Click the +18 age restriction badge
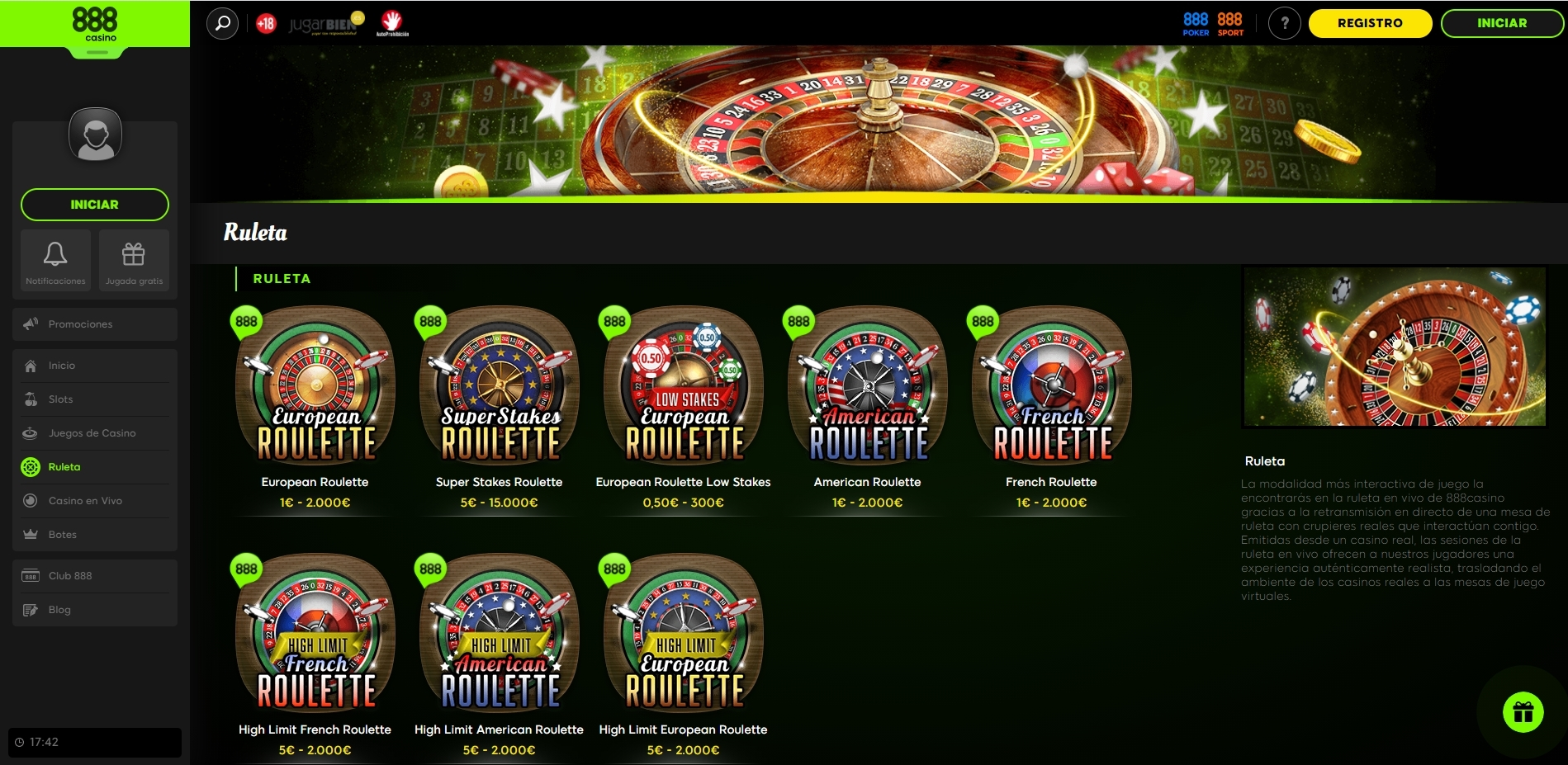This screenshot has height=765, width=1568. [266, 23]
